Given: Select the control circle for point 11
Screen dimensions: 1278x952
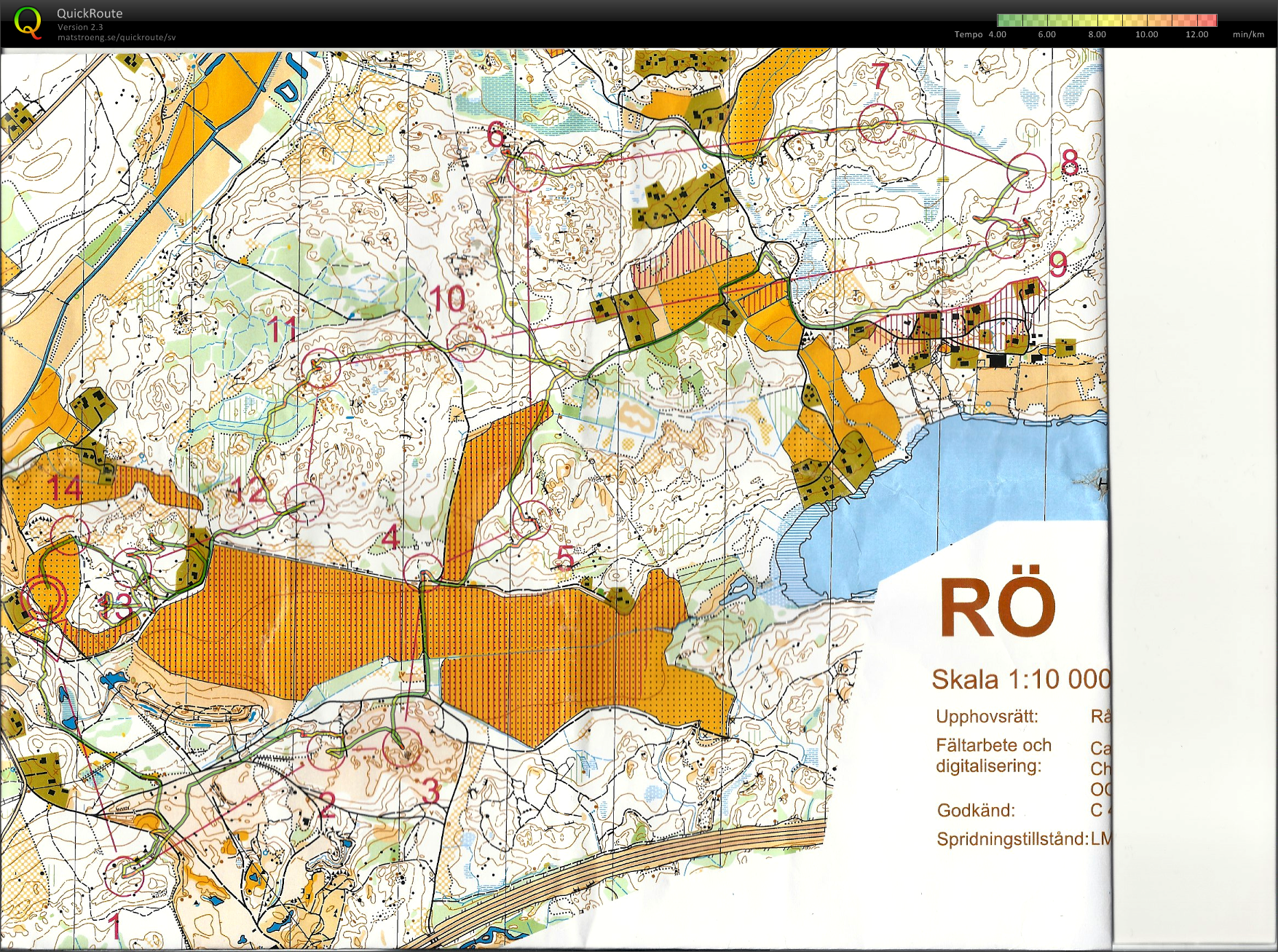Looking at the screenshot, I should tap(321, 368).
